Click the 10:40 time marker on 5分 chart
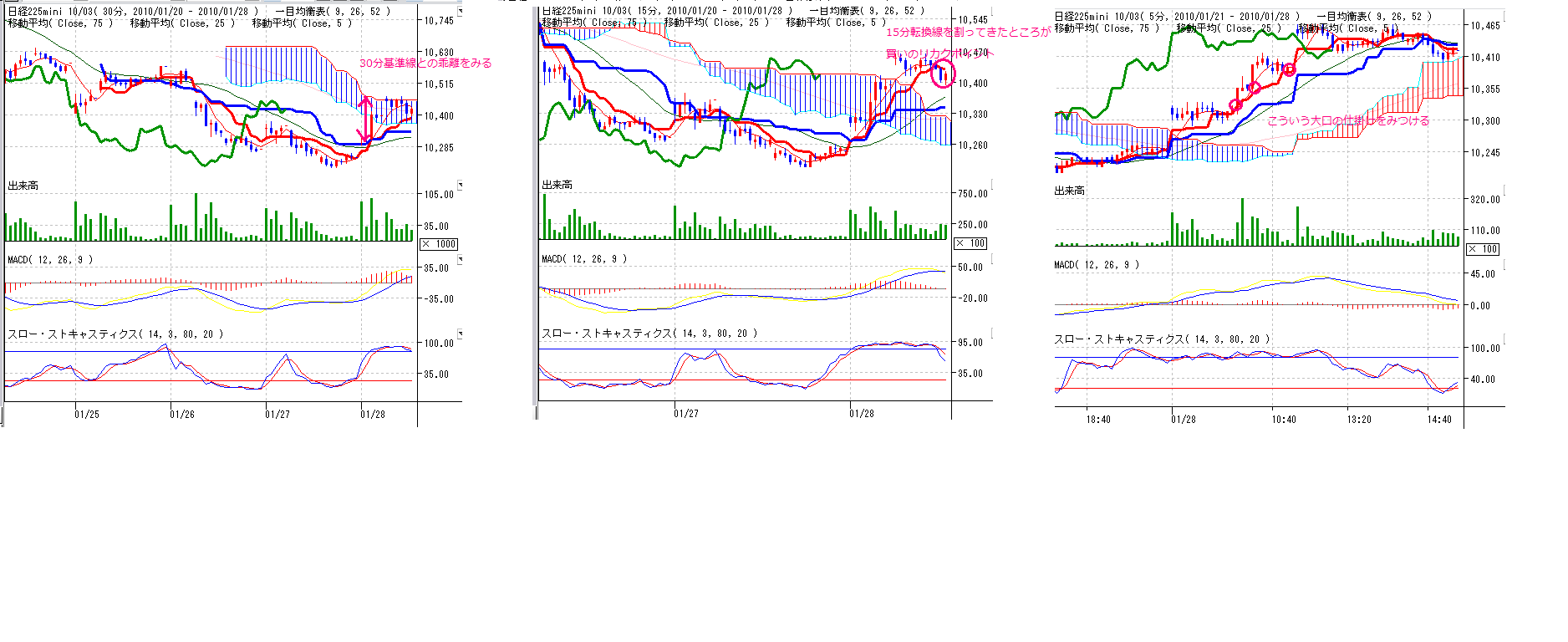The width and height of the screenshot is (1568, 642). click(1284, 419)
